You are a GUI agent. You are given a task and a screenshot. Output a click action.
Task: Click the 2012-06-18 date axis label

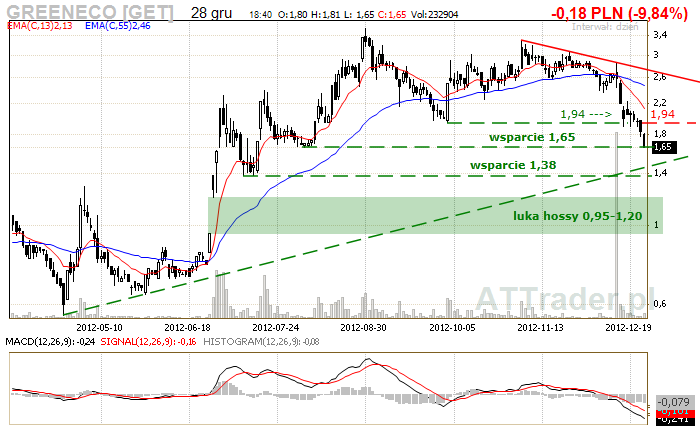(187, 328)
